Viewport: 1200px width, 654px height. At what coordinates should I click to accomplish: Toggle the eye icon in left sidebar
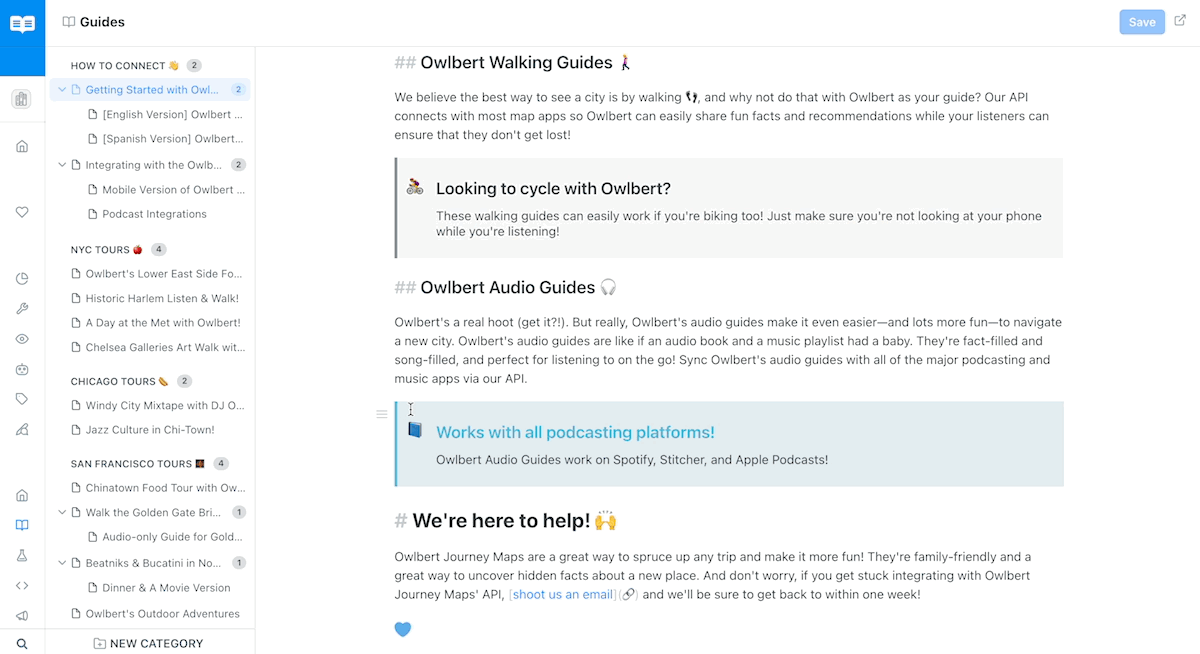point(22,339)
